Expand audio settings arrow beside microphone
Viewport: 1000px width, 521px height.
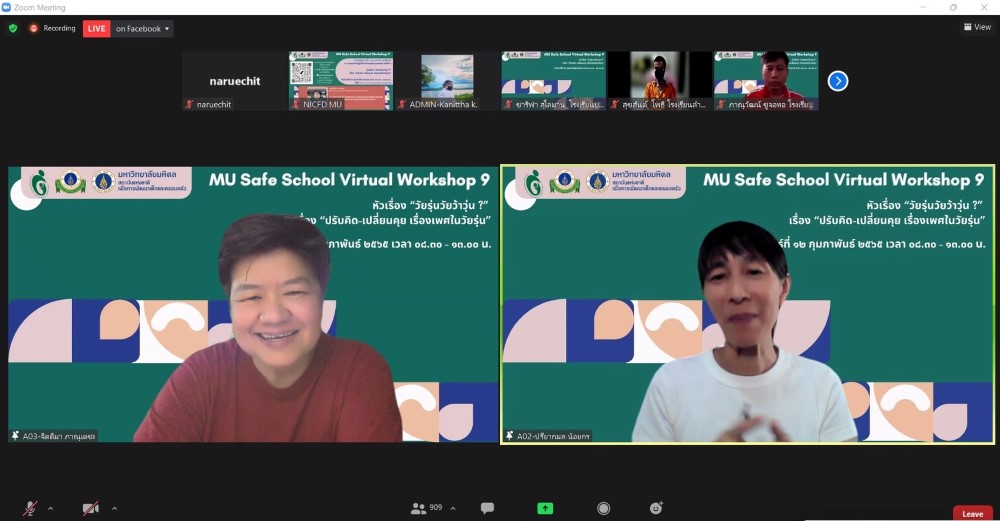(50, 508)
